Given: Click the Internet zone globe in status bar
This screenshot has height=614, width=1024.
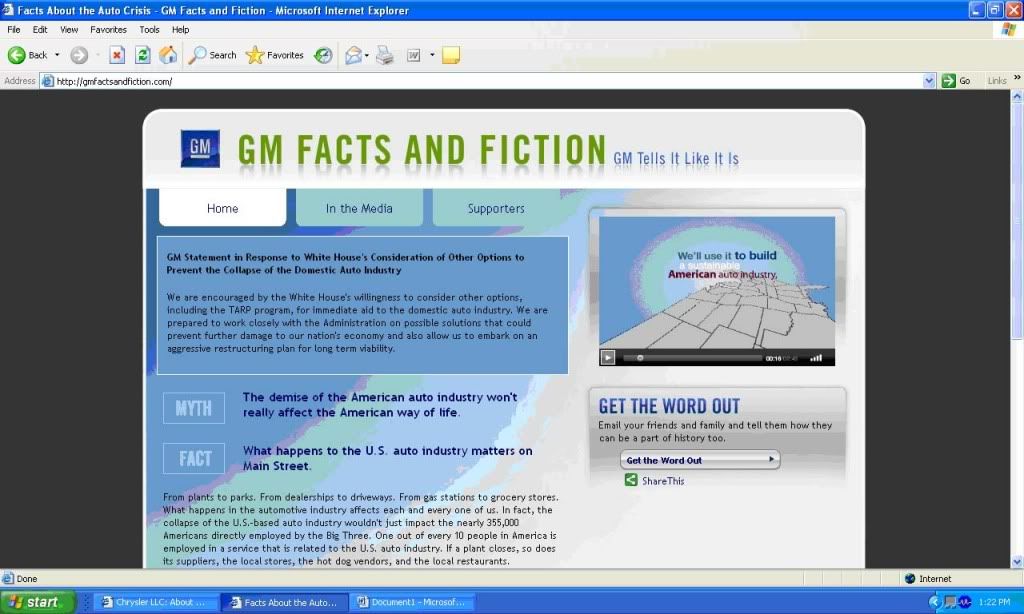Looking at the screenshot, I should click(910, 579).
